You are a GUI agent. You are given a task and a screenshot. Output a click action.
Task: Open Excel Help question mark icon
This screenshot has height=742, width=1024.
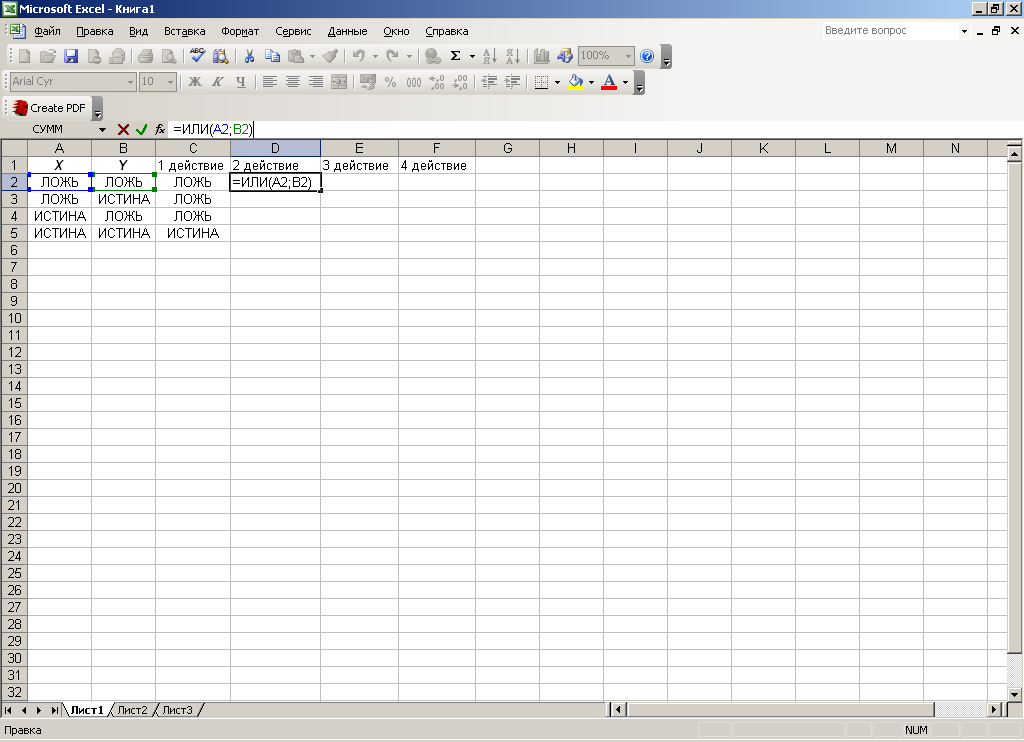pyautogui.click(x=647, y=56)
